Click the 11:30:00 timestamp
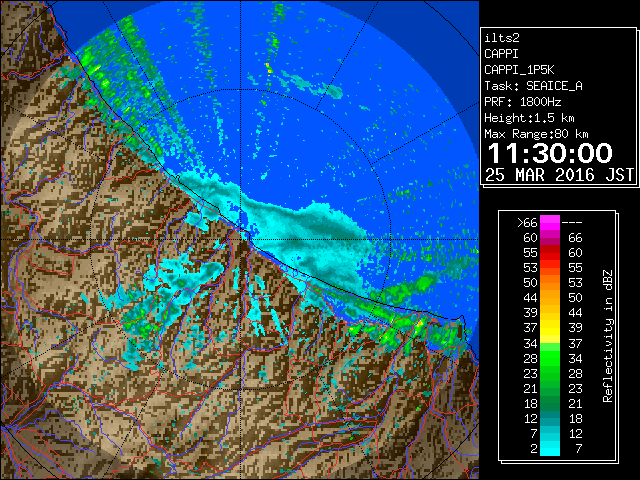This screenshot has width=640, height=480. (549, 153)
